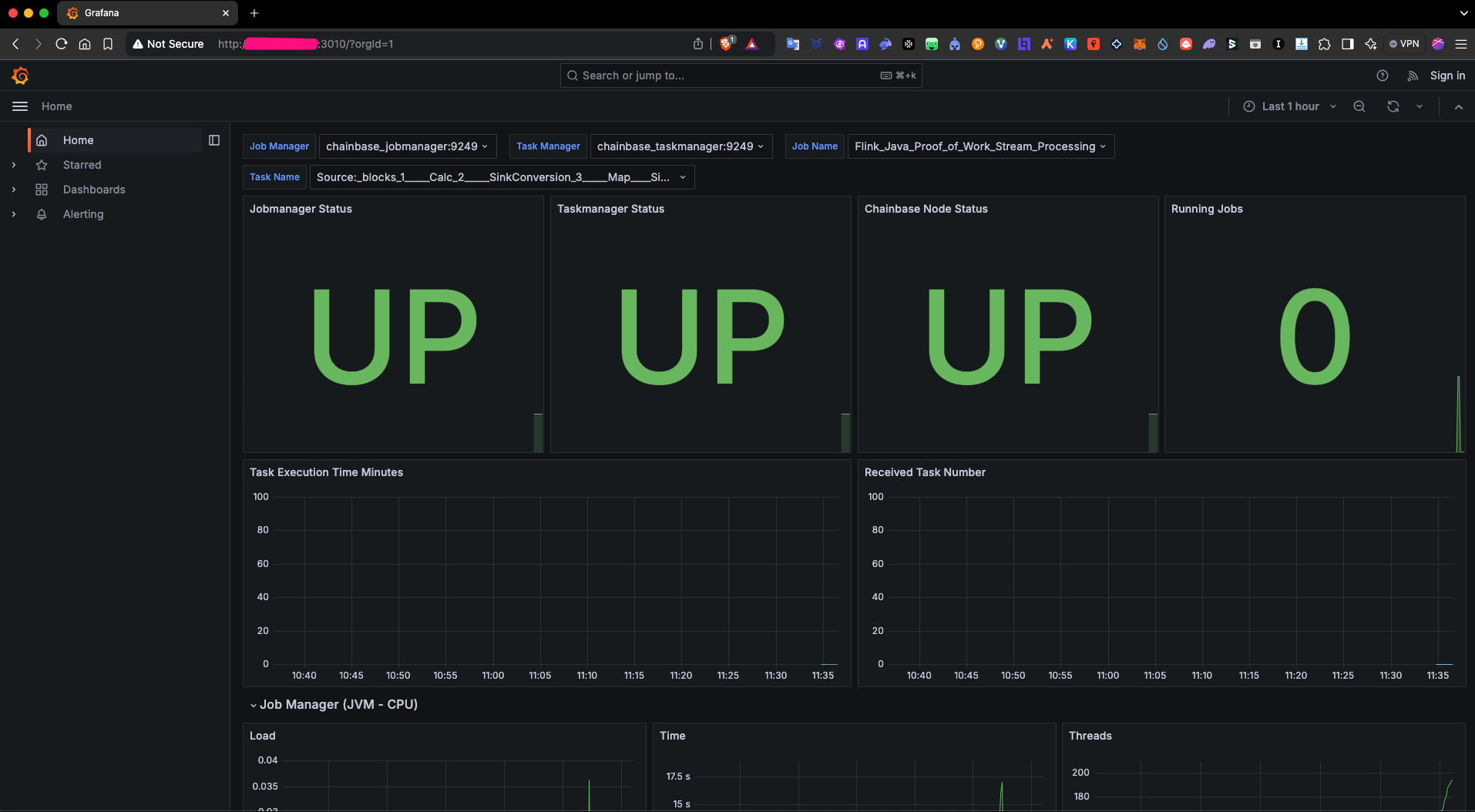Open the auto-refresh interval dropdown
This screenshot has width=1475, height=812.
[1420, 106]
